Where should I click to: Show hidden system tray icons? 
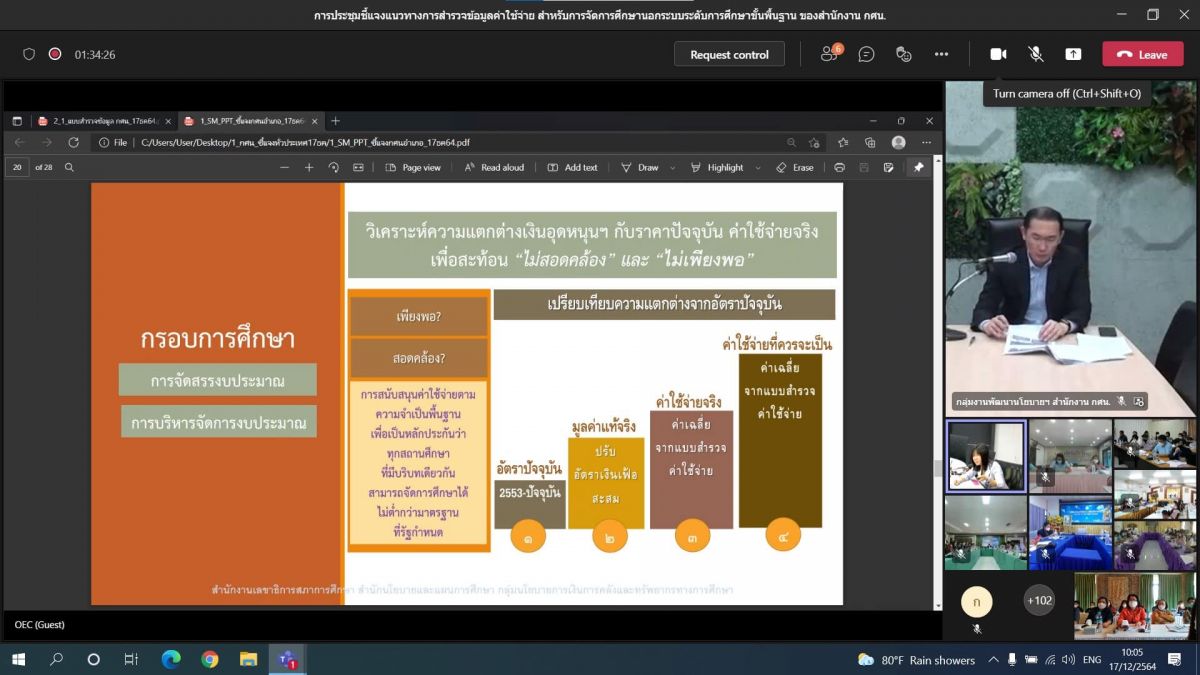point(993,660)
